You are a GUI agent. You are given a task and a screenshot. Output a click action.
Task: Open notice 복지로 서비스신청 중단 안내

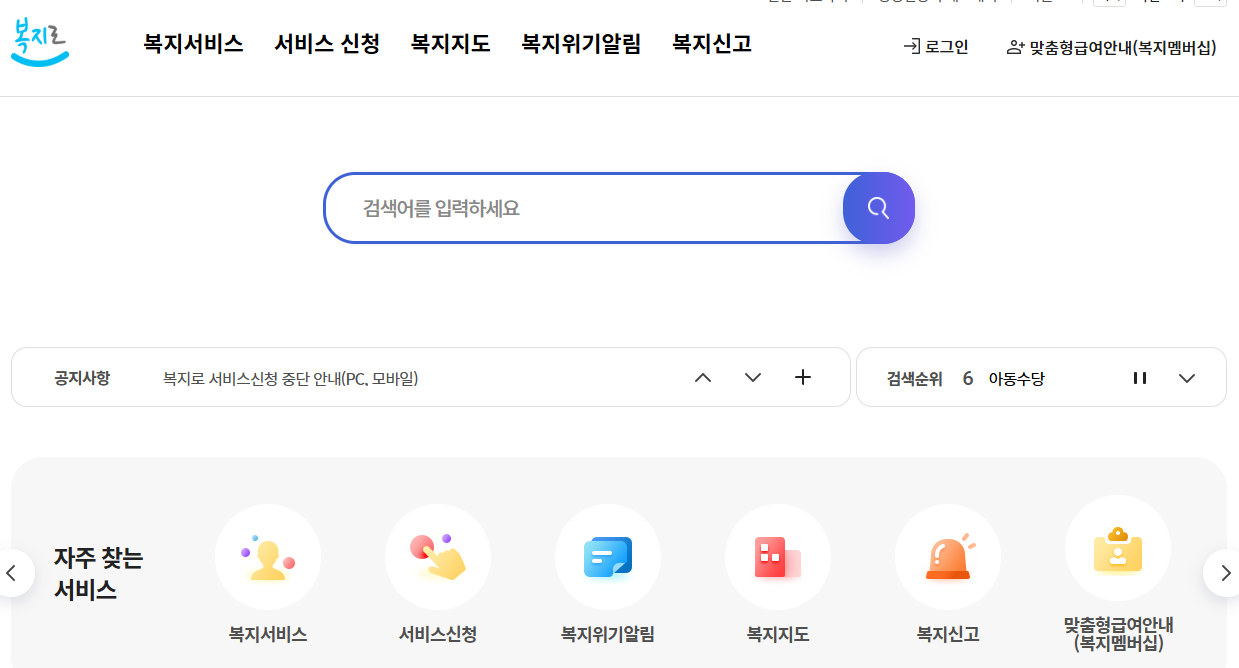(x=290, y=378)
